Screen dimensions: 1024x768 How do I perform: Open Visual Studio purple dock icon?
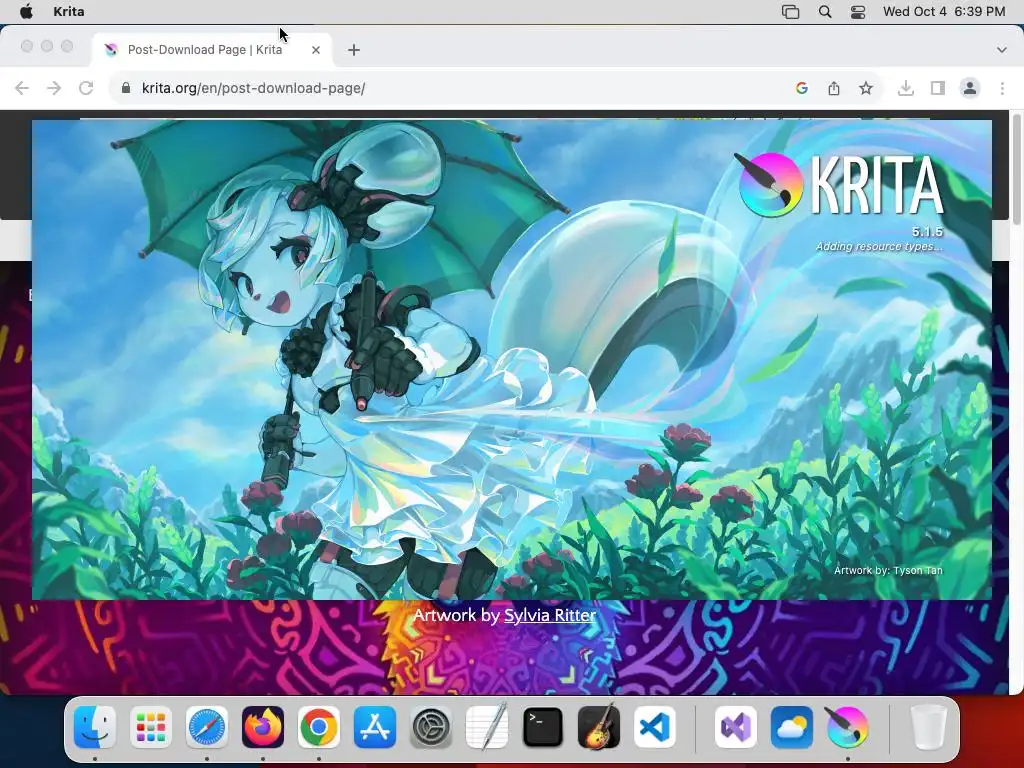(735, 727)
